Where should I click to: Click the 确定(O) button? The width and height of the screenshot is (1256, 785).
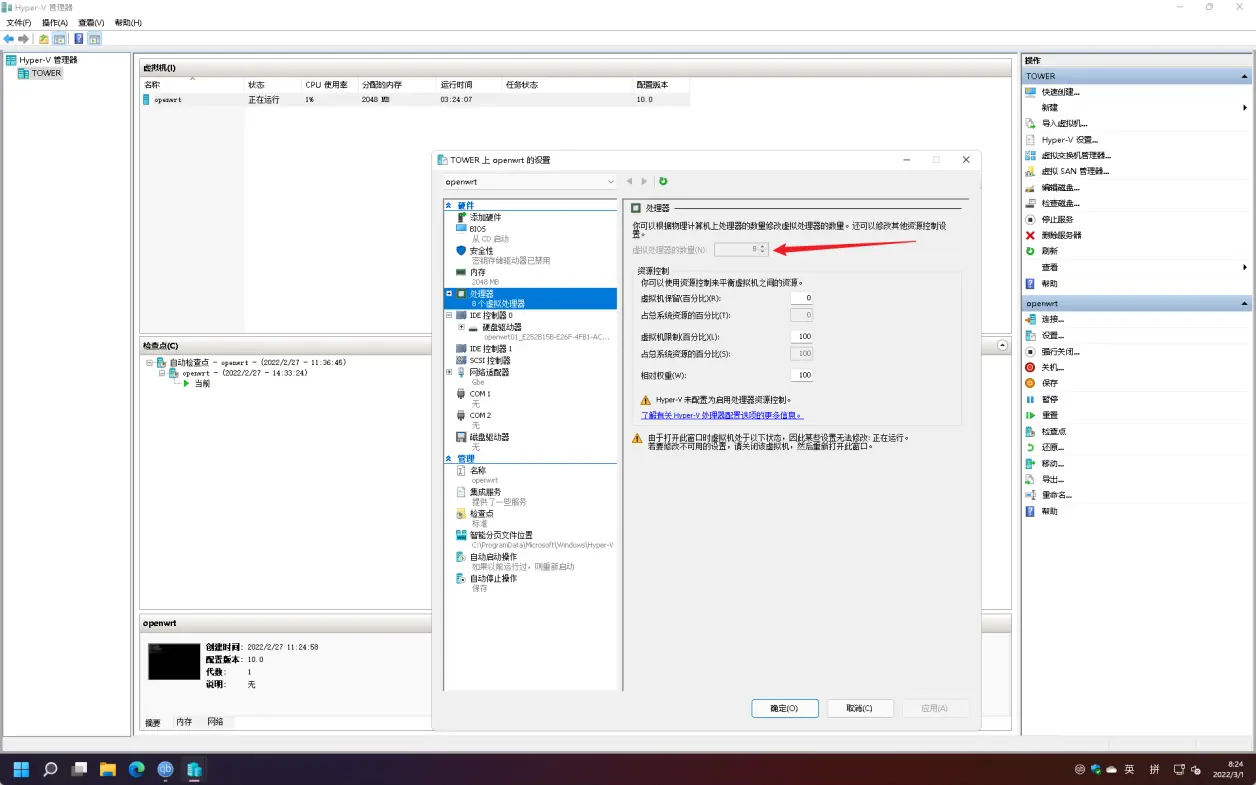785,708
